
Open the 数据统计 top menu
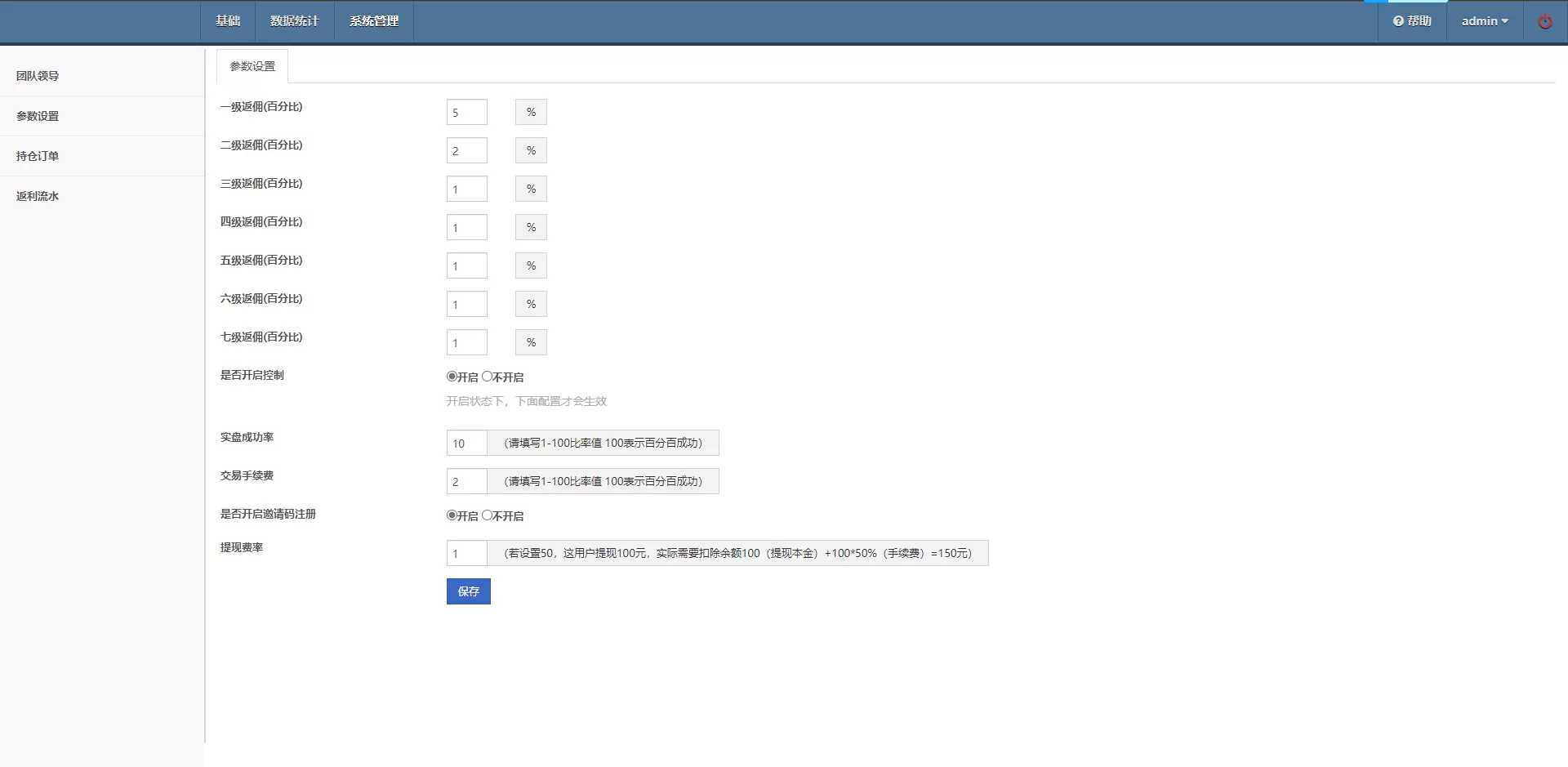click(294, 21)
